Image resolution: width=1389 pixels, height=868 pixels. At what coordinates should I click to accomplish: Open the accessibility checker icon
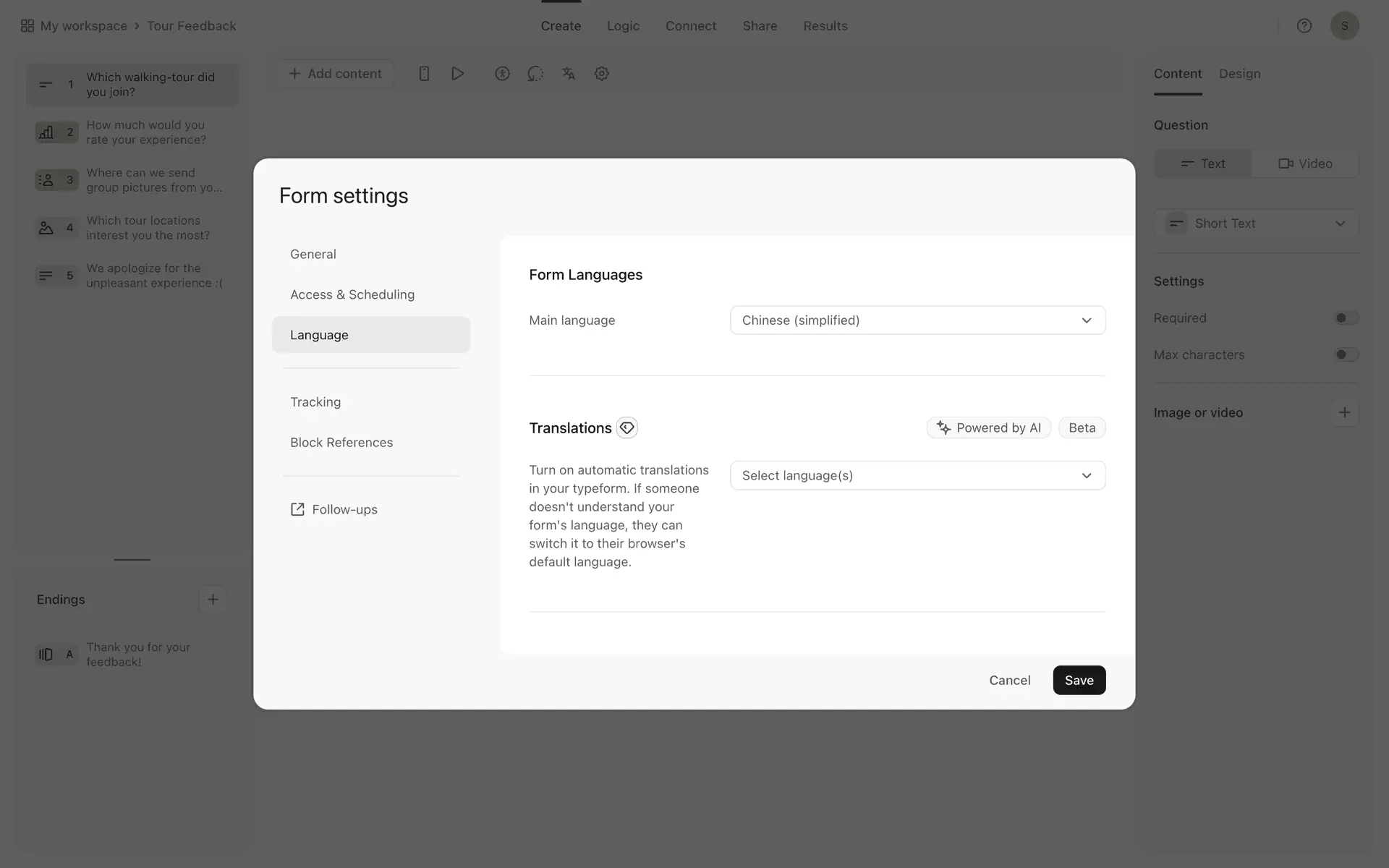click(x=502, y=74)
